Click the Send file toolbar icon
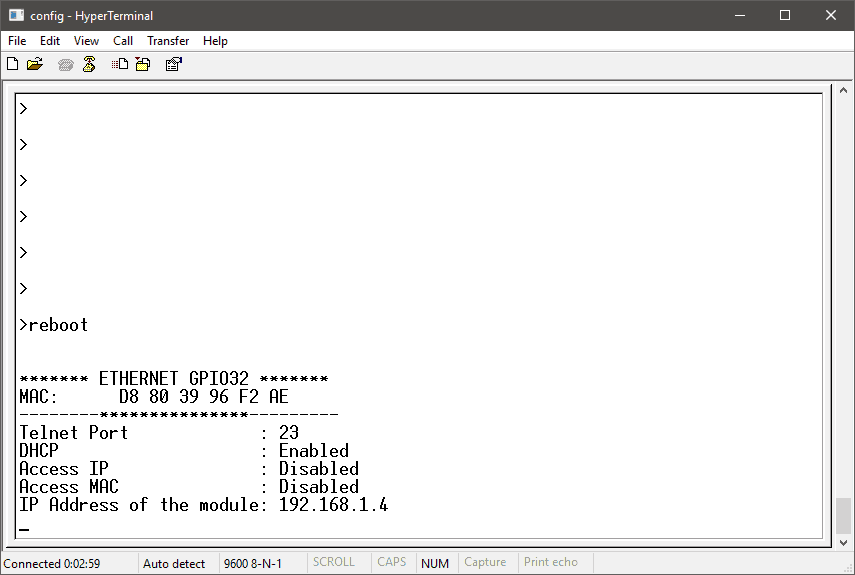 pos(120,64)
